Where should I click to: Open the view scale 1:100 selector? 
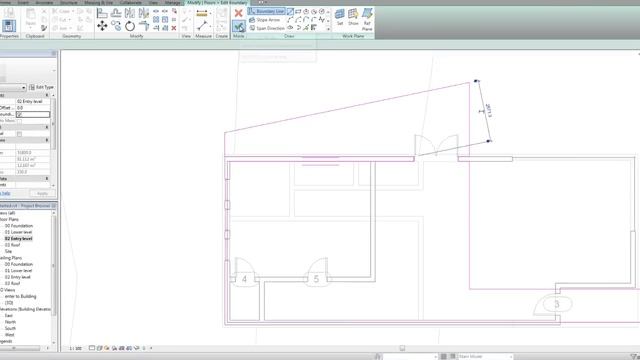(x=76, y=349)
